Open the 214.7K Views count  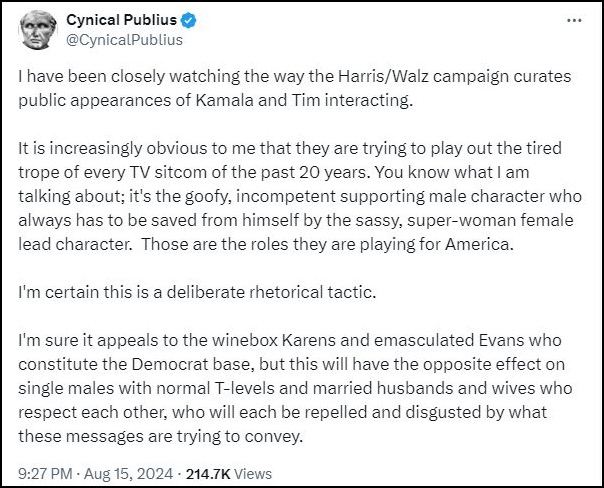[229, 473]
